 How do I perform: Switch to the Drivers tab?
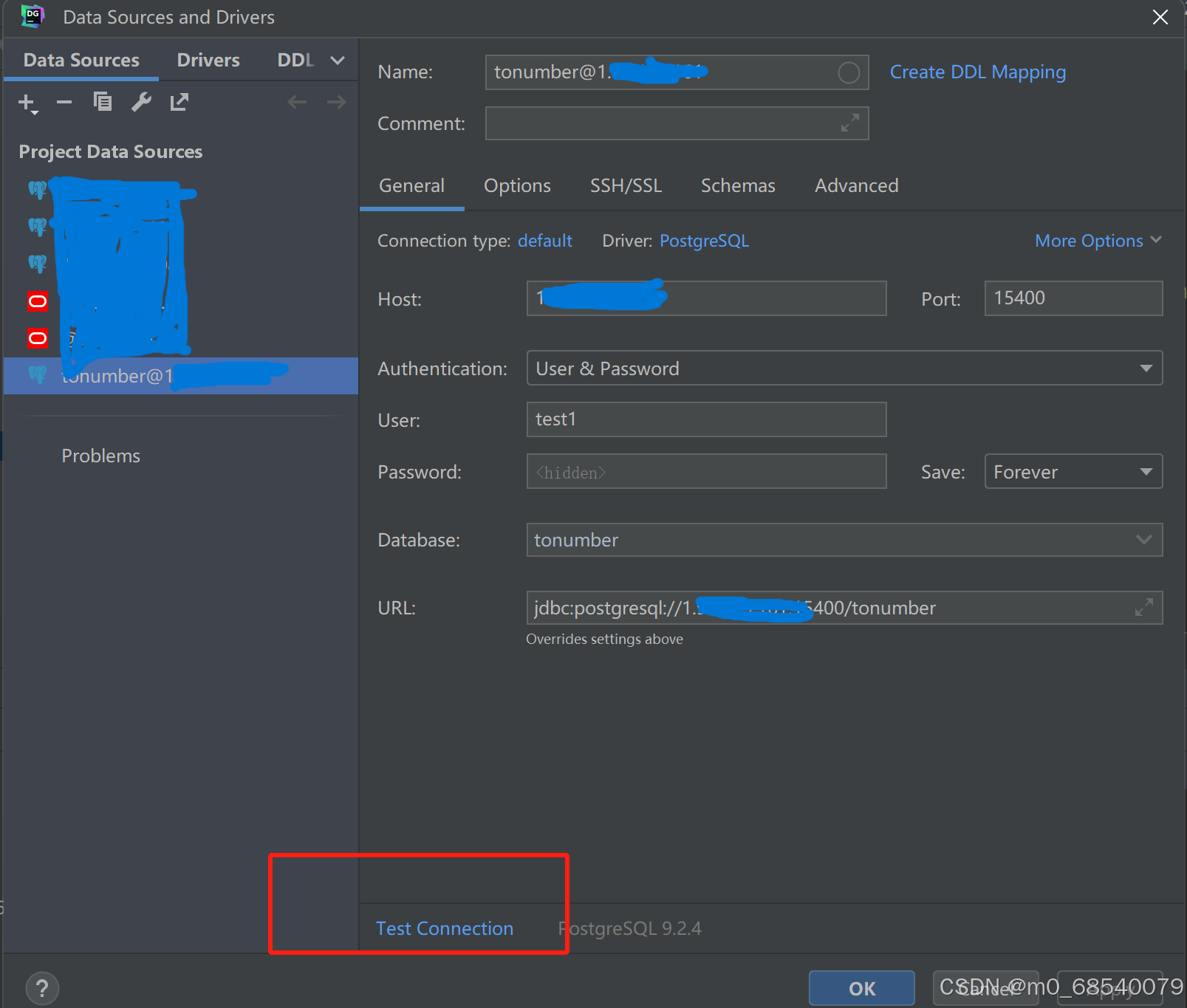click(208, 60)
